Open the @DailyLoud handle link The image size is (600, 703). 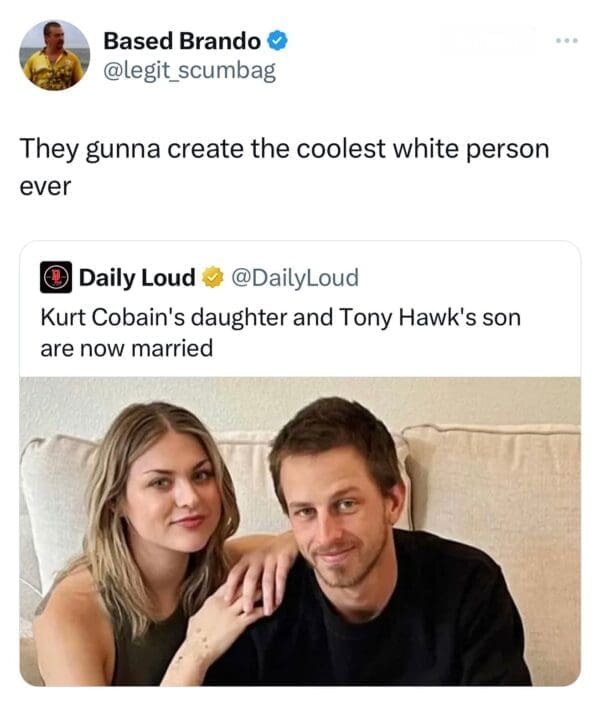pos(295,277)
